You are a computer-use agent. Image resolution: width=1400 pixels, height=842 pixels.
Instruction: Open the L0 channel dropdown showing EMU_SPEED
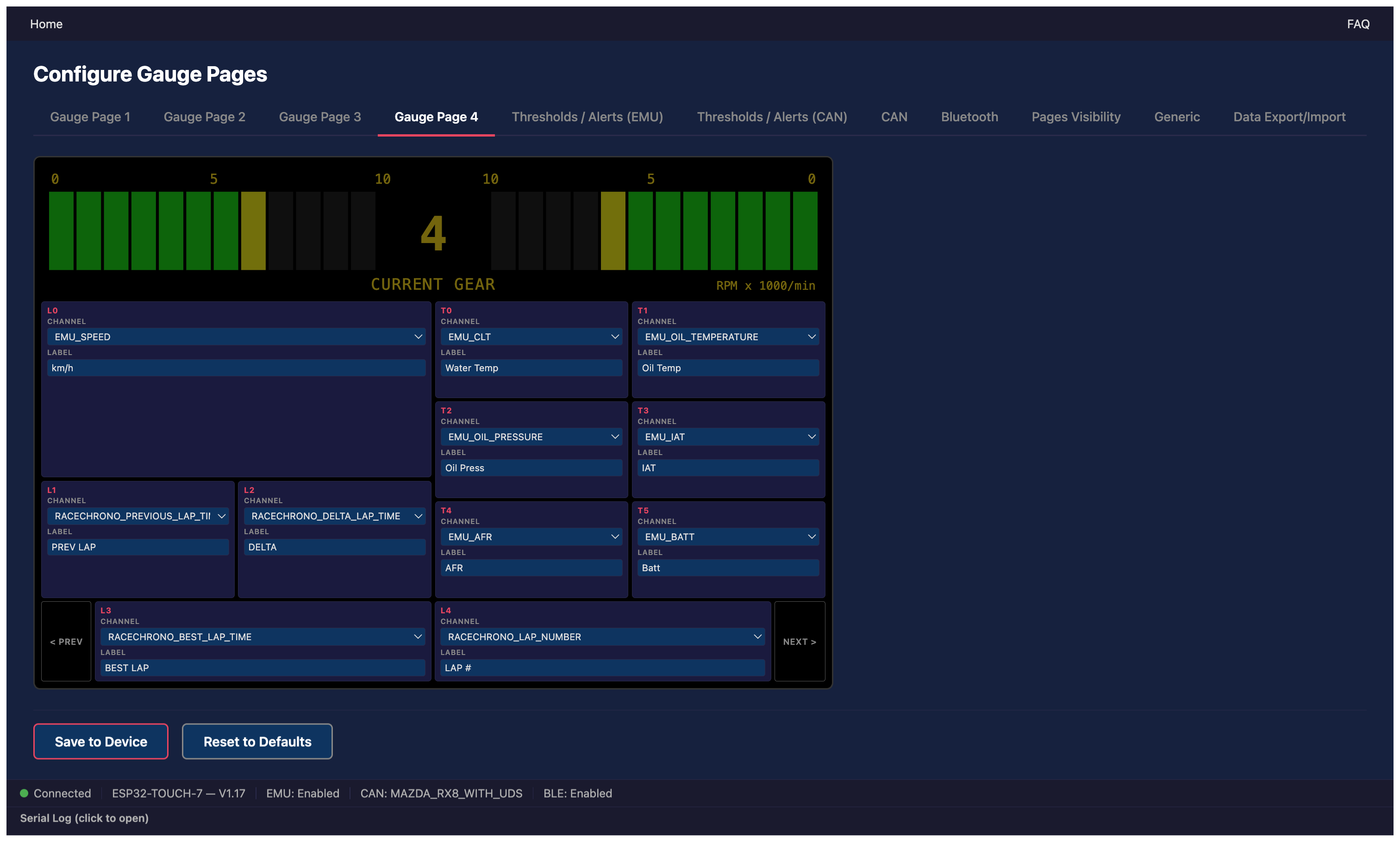pos(236,337)
